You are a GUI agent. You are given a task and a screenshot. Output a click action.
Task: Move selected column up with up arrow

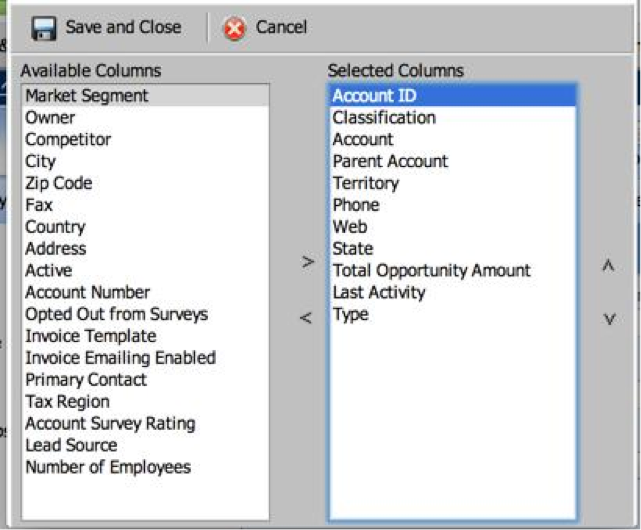click(608, 265)
